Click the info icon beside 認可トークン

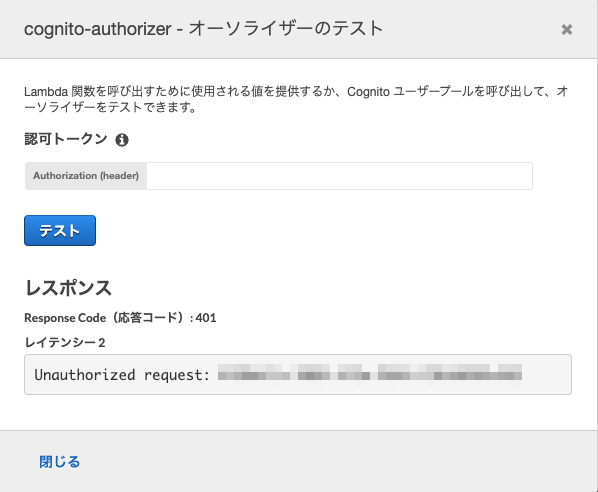tap(122, 140)
